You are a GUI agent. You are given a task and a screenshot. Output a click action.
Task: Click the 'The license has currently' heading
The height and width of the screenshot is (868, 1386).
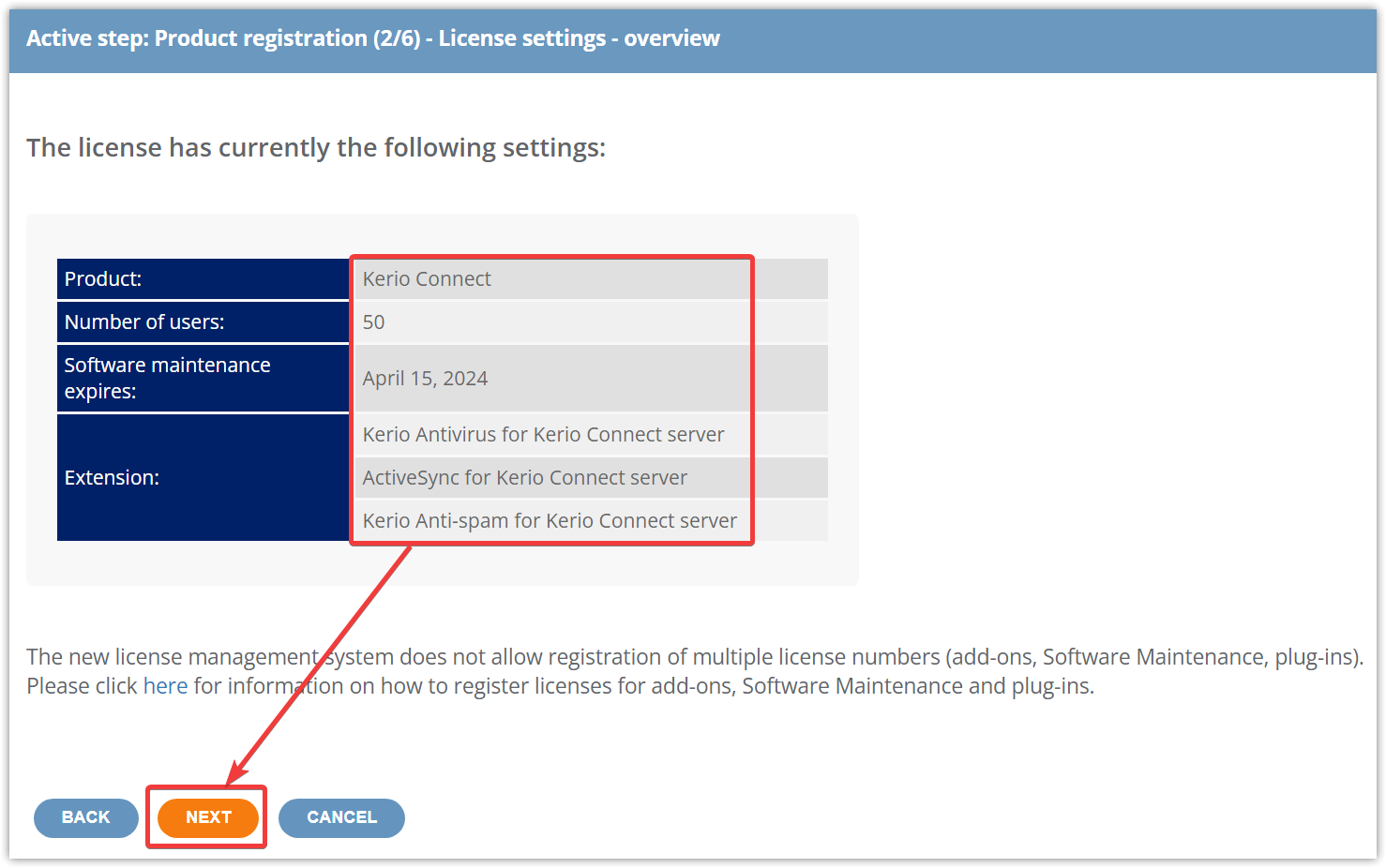(316, 148)
